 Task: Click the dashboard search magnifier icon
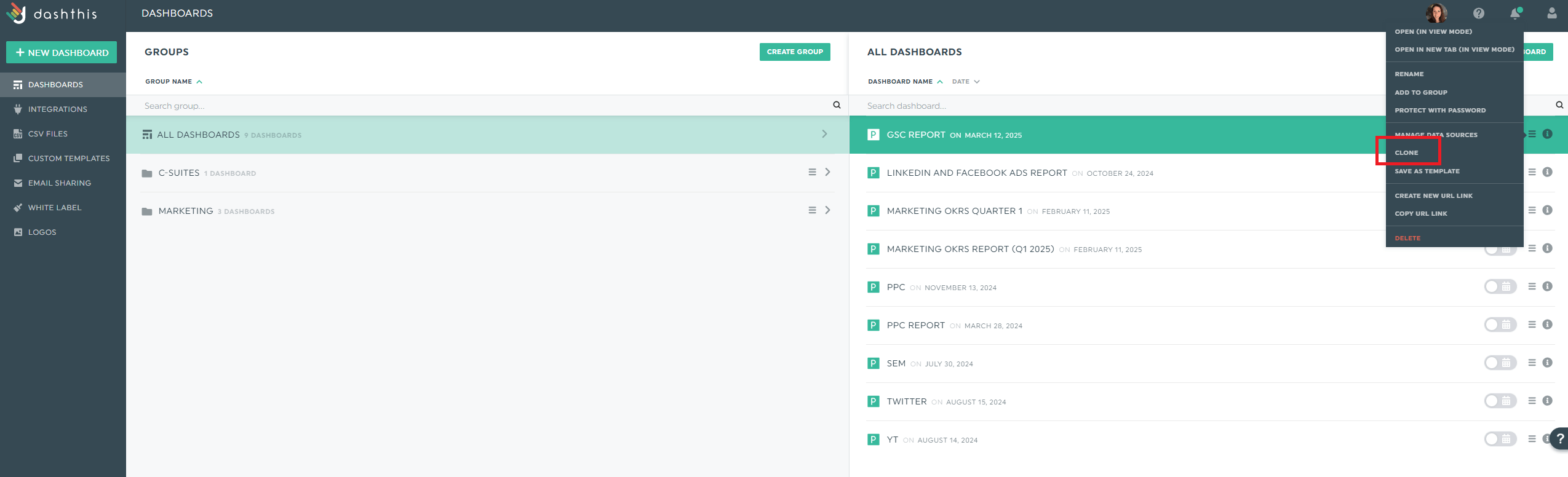(x=1559, y=105)
